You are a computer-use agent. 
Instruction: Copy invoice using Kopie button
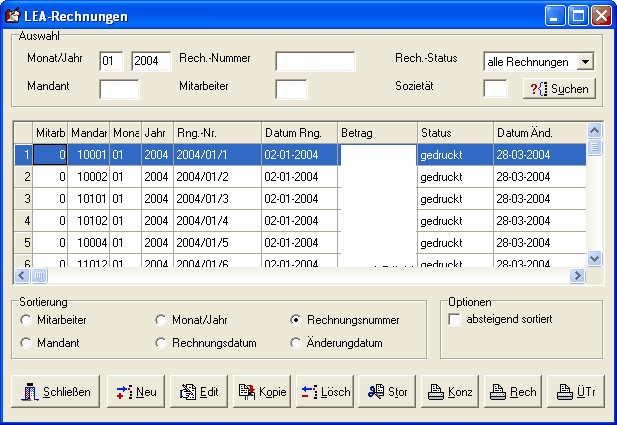(x=262, y=392)
